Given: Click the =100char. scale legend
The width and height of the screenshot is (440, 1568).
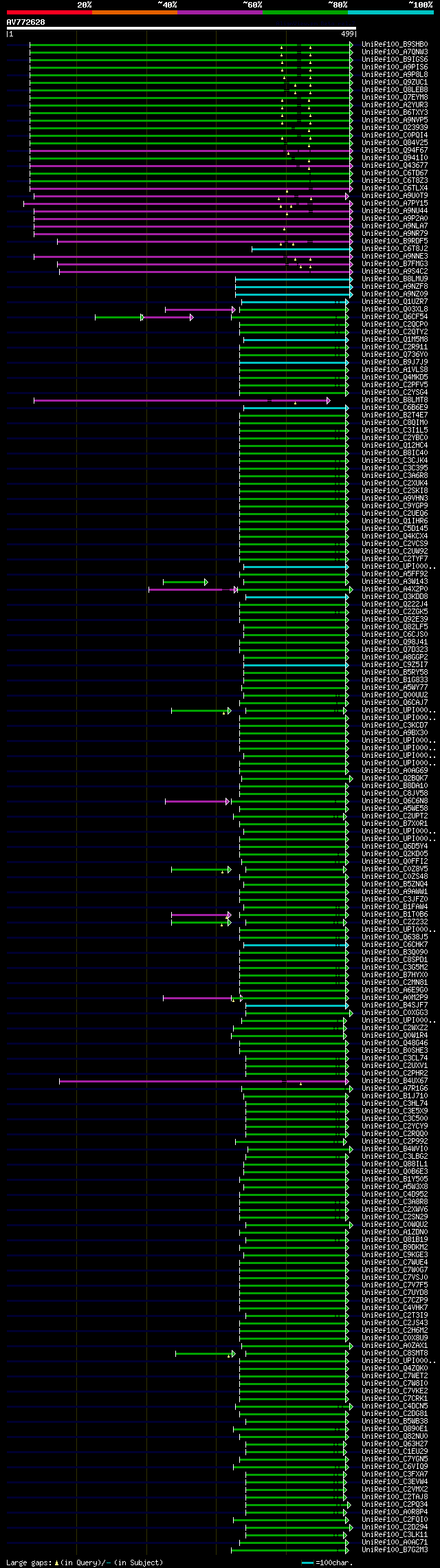Looking at the screenshot, I should click(x=327, y=1563).
